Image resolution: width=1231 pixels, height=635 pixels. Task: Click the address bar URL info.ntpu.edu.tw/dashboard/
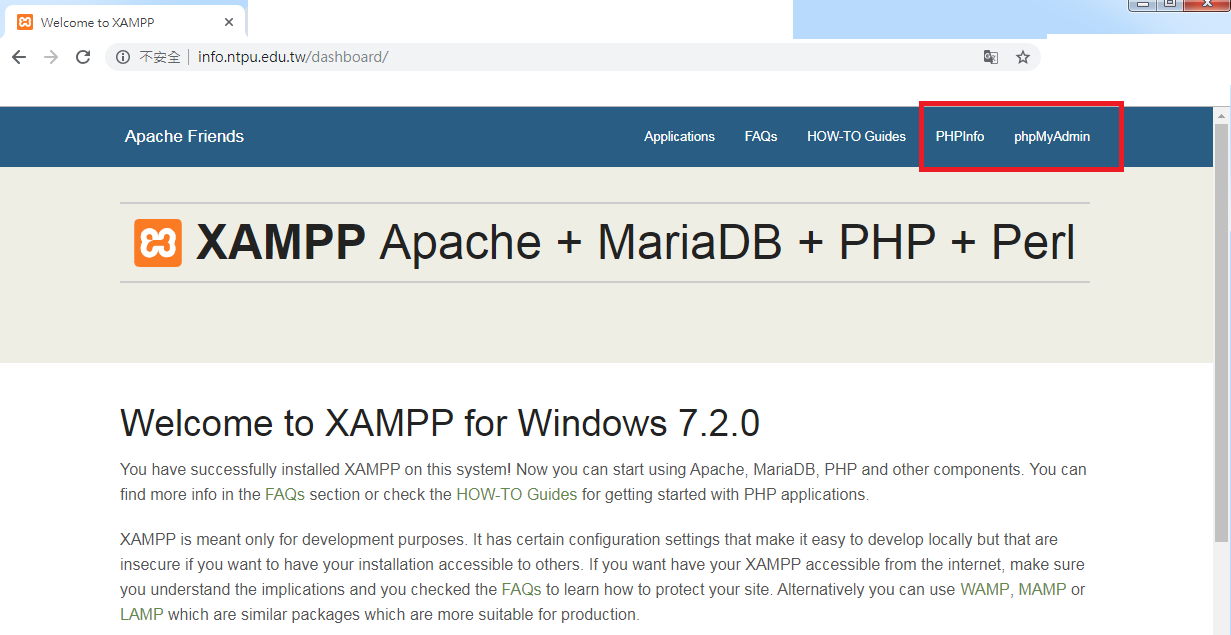293,57
